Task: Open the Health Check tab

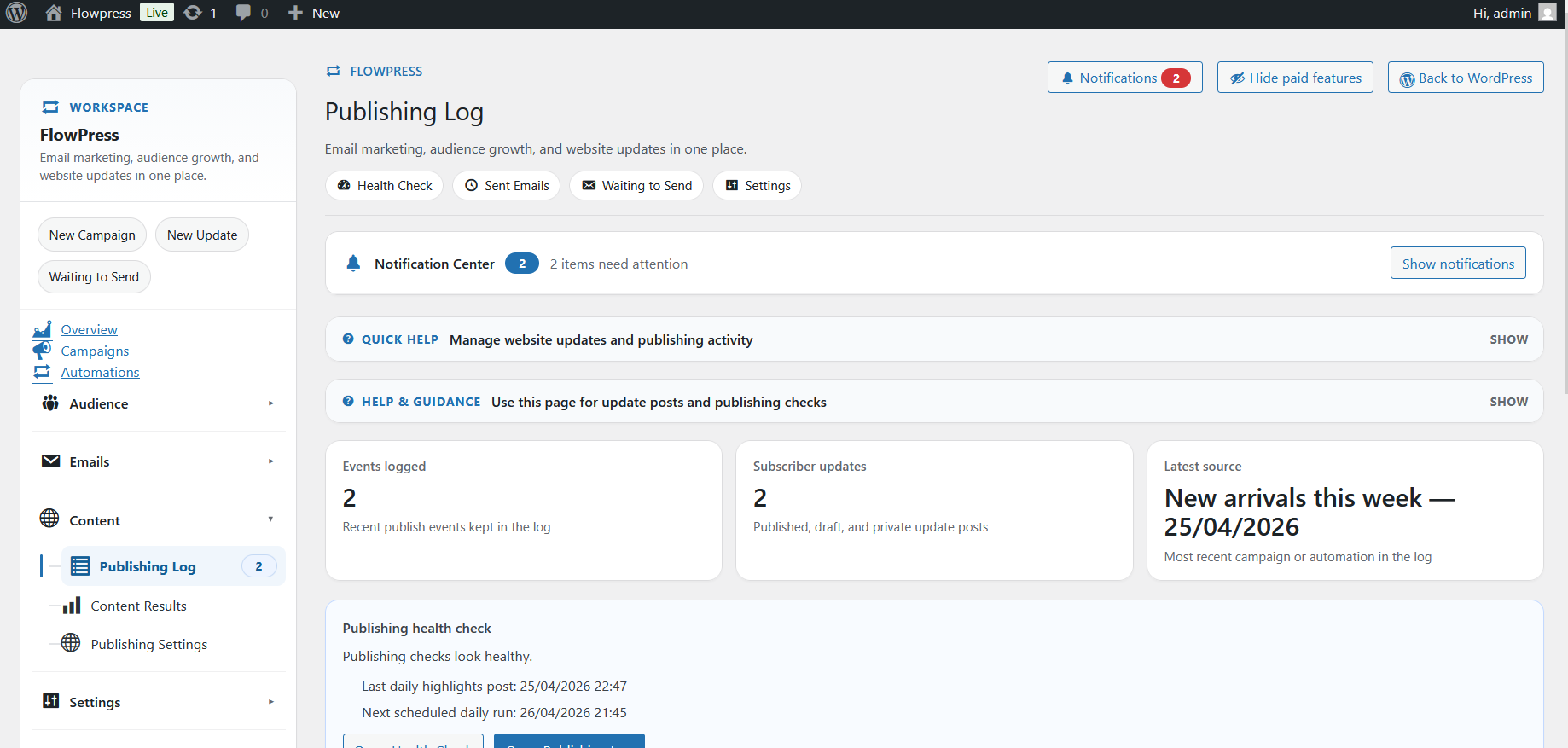Action: (385, 186)
